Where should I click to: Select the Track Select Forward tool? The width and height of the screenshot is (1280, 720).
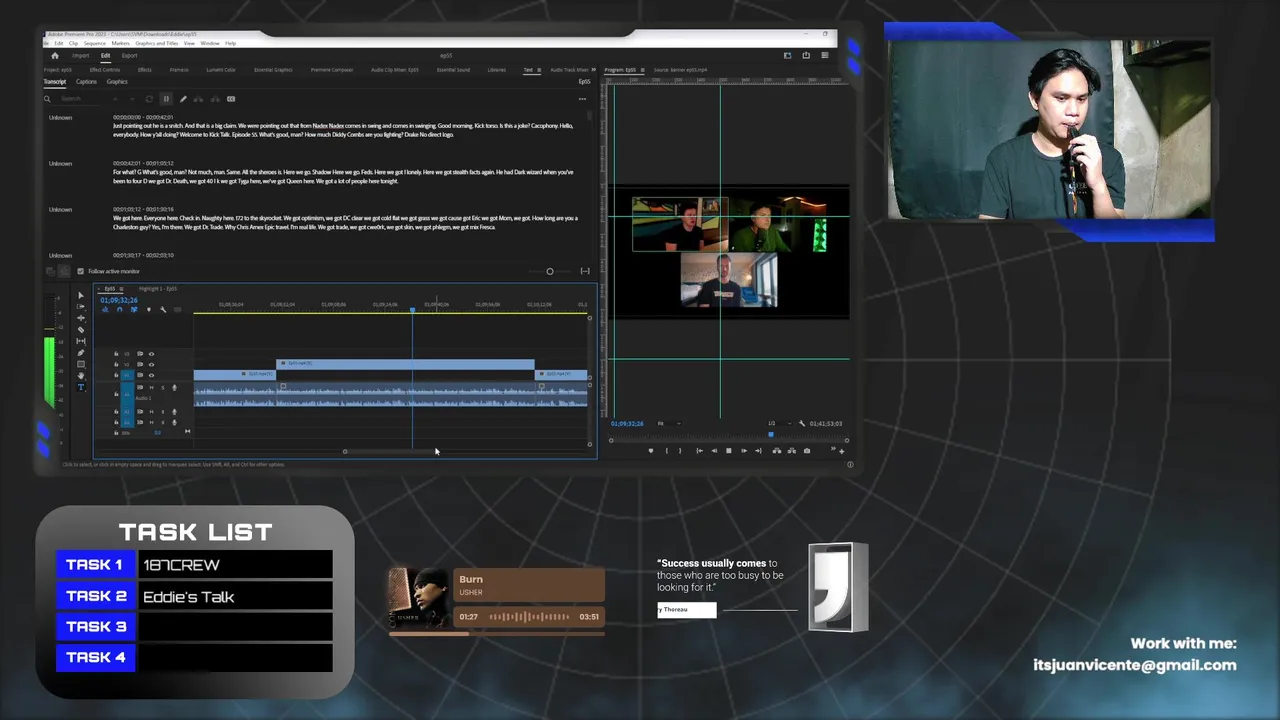pos(81,307)
